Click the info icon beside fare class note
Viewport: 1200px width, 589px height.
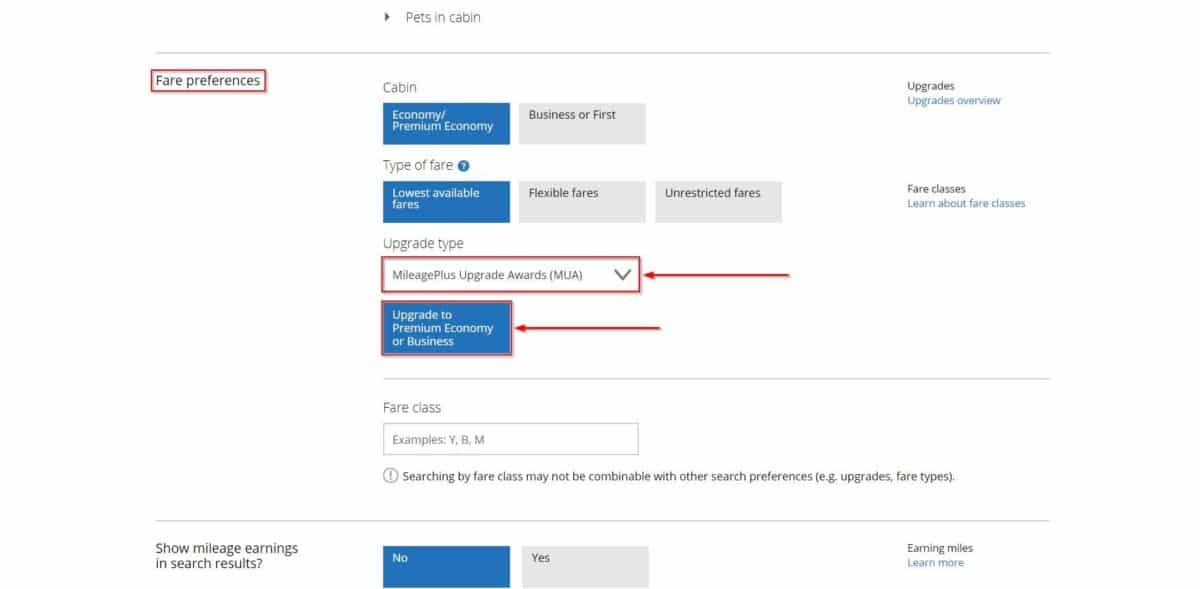tap(390, 476)
